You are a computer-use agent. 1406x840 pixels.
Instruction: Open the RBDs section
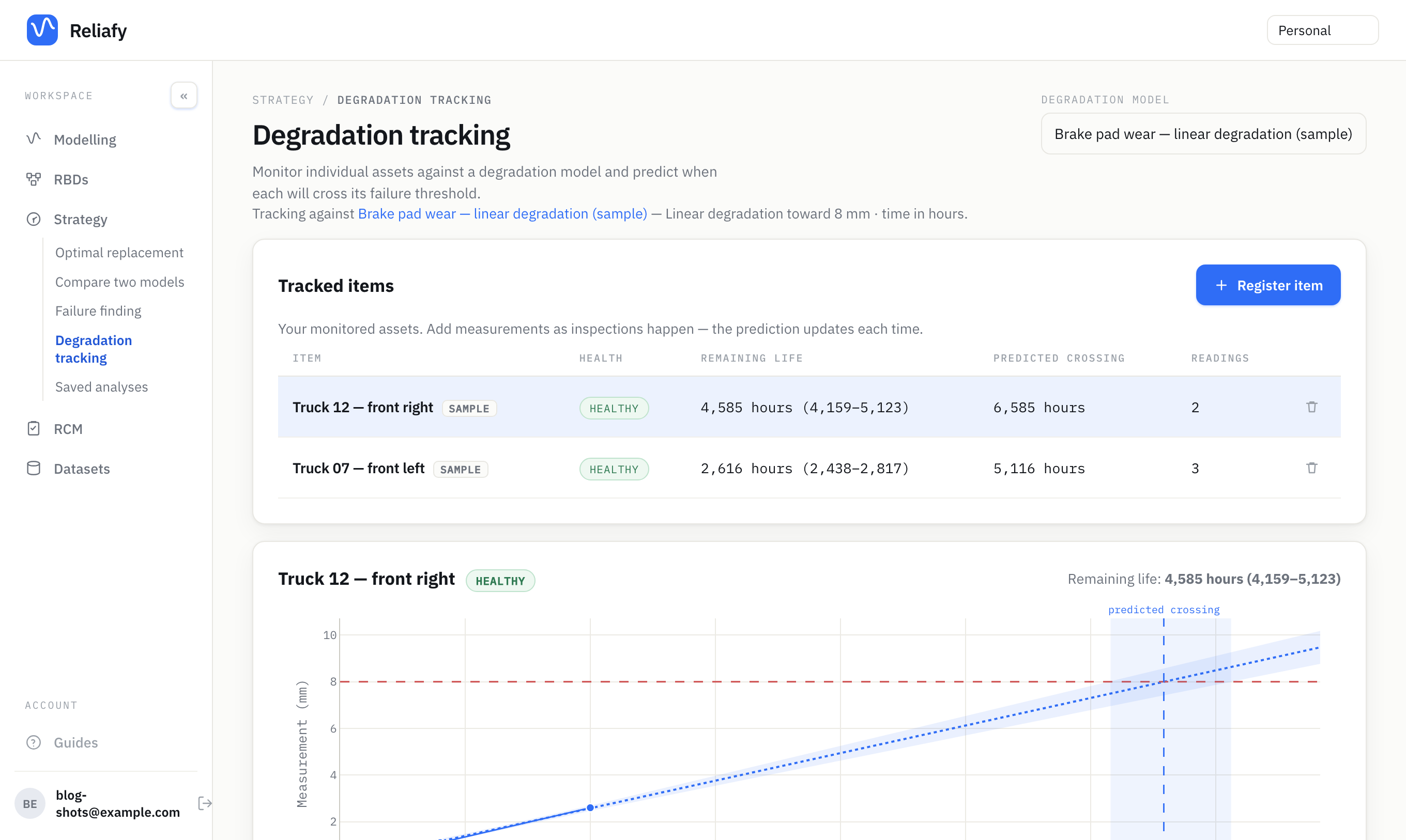click(x=71, y=179)
